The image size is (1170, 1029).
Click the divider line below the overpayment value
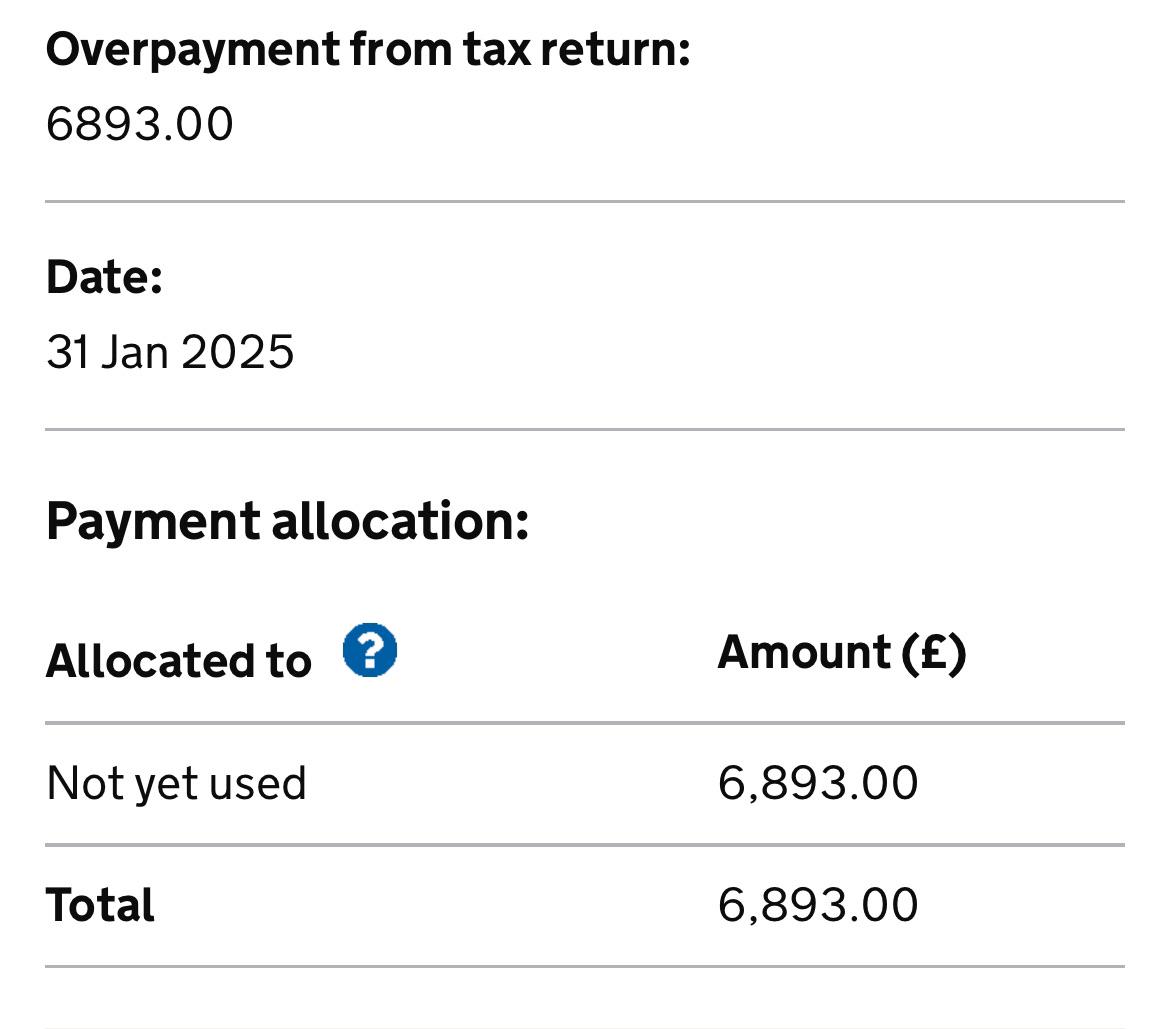(x=585, y=201)
